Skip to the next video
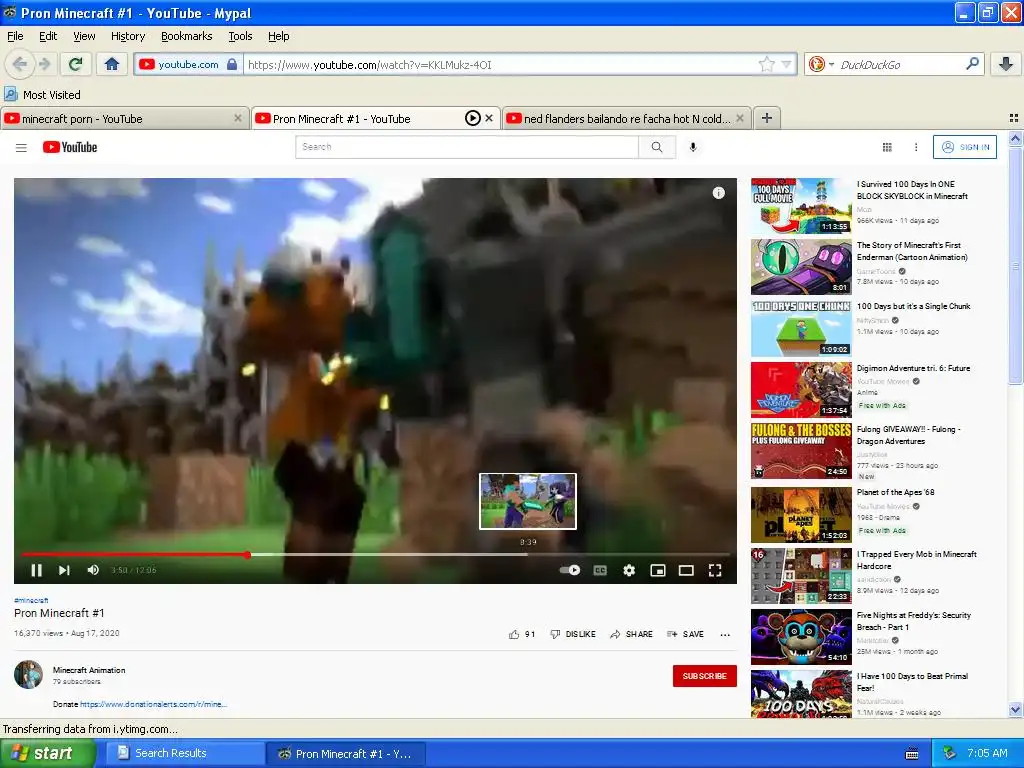 (64, 570)
